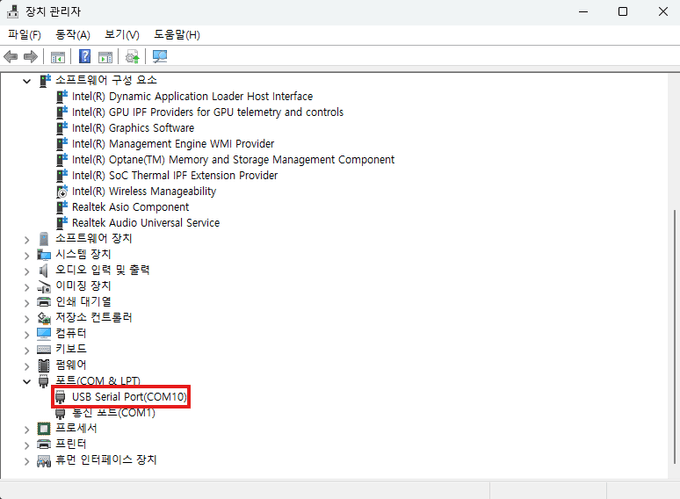This screenshot has width=680, height=499.
Task: Maximize the 장치 관리자 window
Action: pos(622,11)
